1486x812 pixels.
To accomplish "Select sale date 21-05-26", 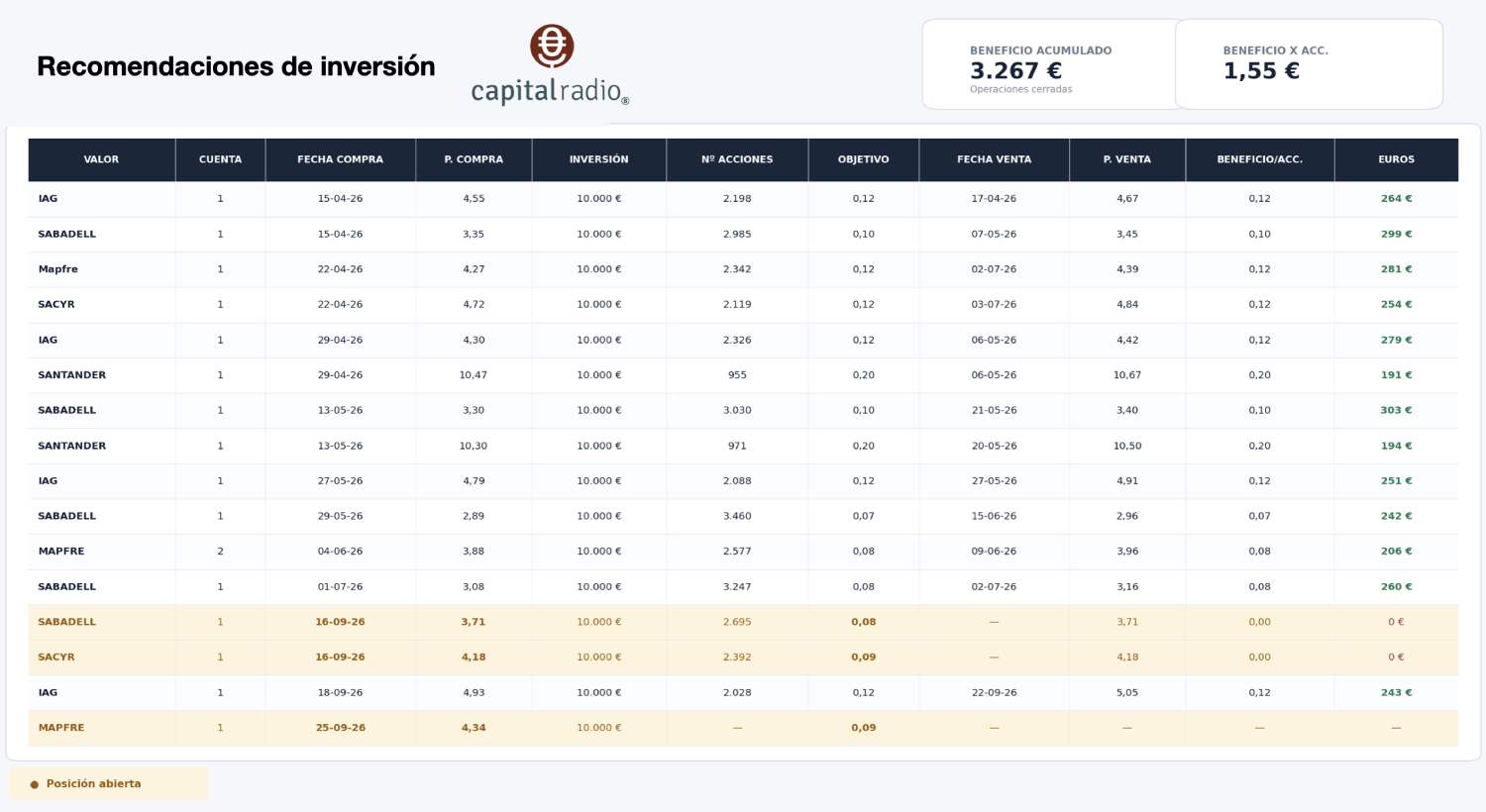I will [x=994, y=410].
